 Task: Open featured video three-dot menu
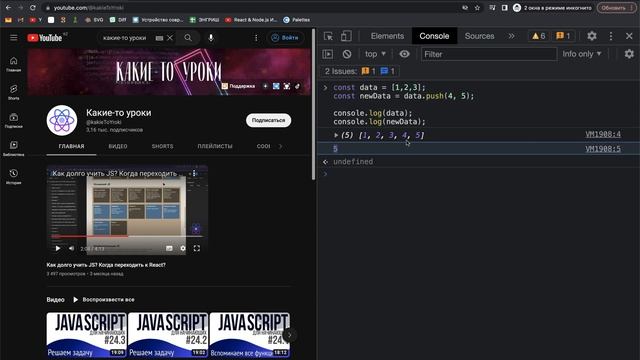coord(194,173)
